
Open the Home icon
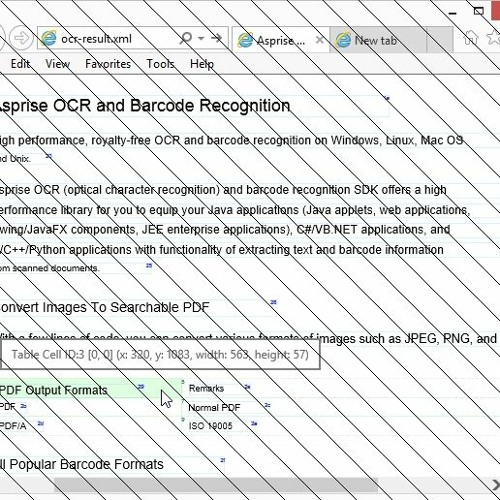[x=471, y=38]
